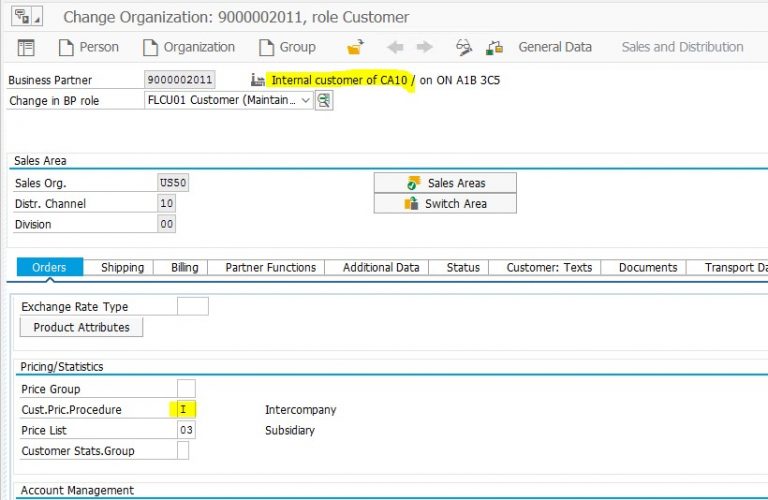Click the Switch Area button
Screen dimensions: 768x500
click(445, 203)
